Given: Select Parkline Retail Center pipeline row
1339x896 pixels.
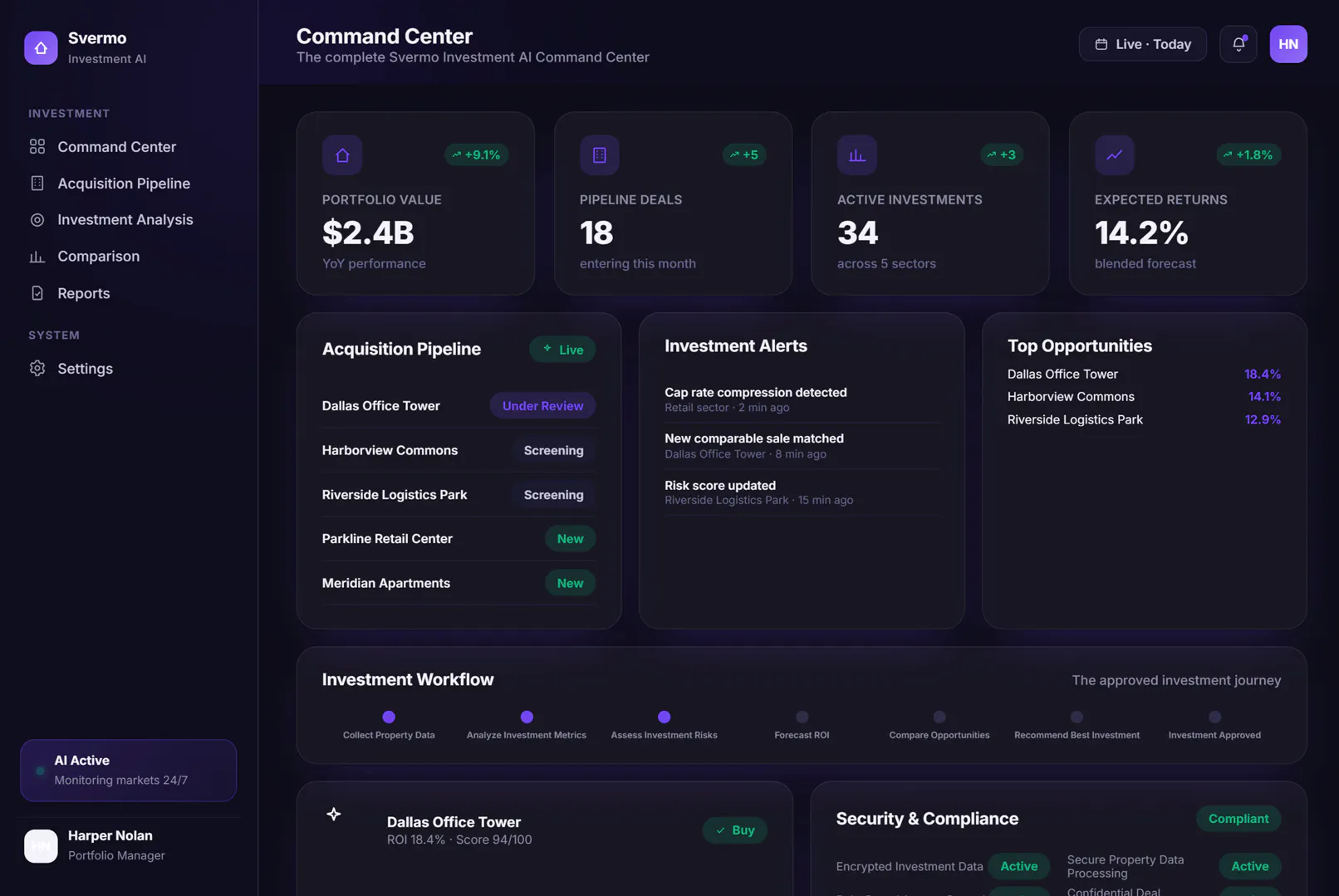Looking at the screenshot, I should pyautogui.click(x=459, y=539).
